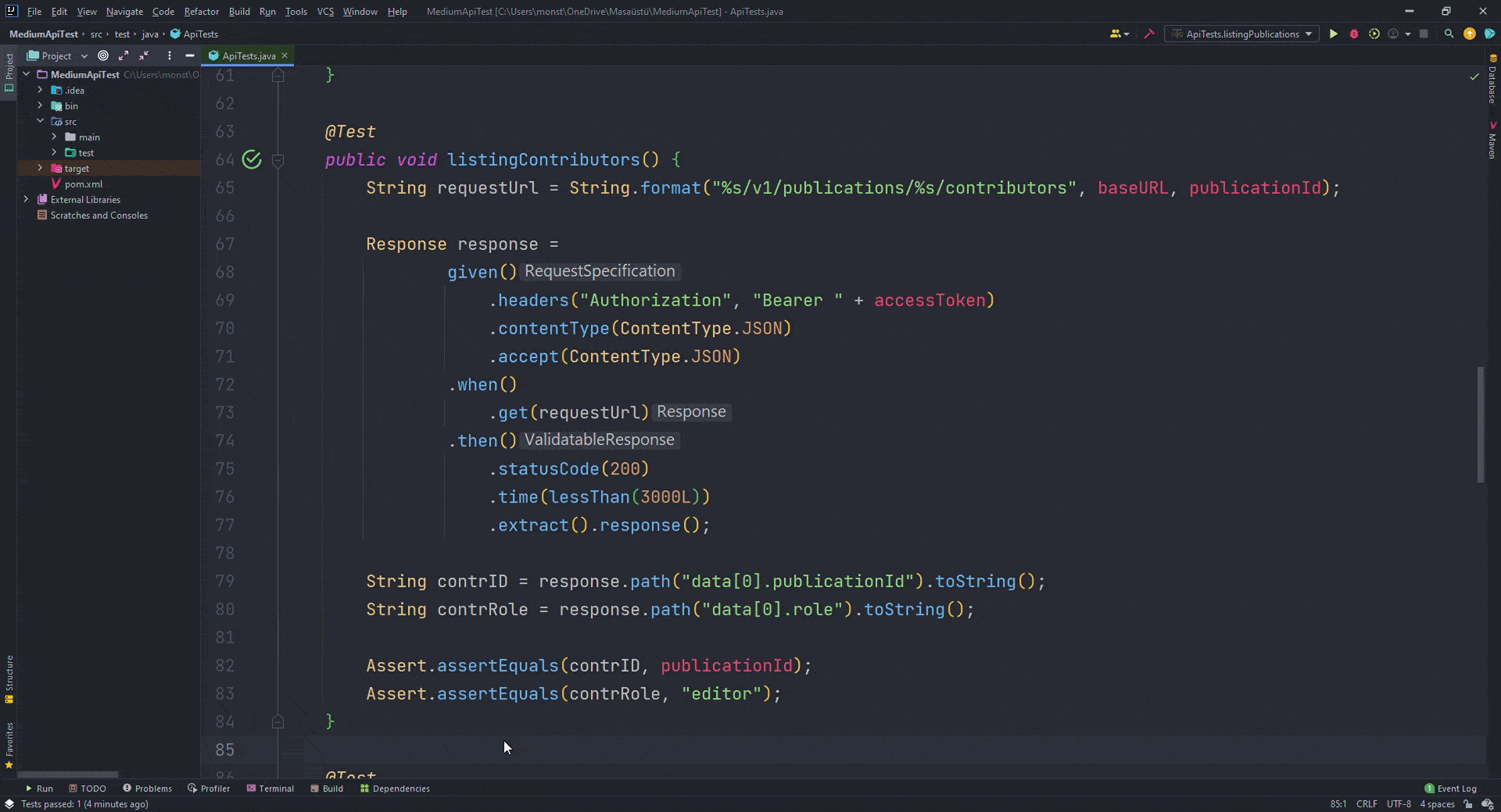Viewport: 1501px width, 812px height.
Task: Toggle fold marker at line 84
Action: [278, 721]
